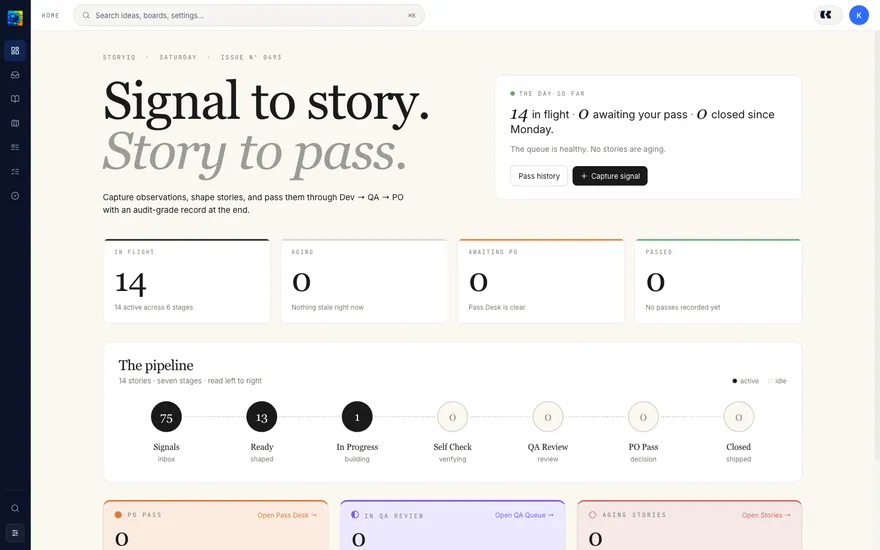Open the inbox tray icon in sidebar
Image resolution: width=880 pixels, height=550 pixels.
(15, 75)
